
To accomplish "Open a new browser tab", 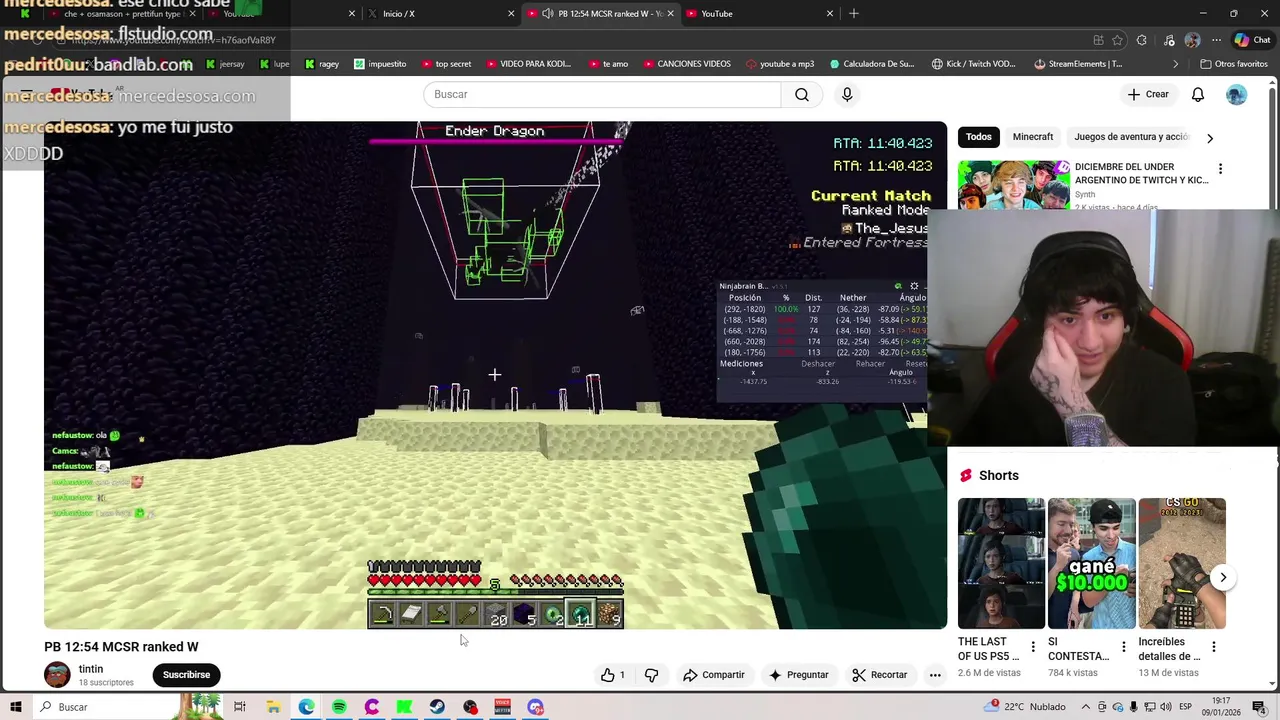I will coord(854,13).
